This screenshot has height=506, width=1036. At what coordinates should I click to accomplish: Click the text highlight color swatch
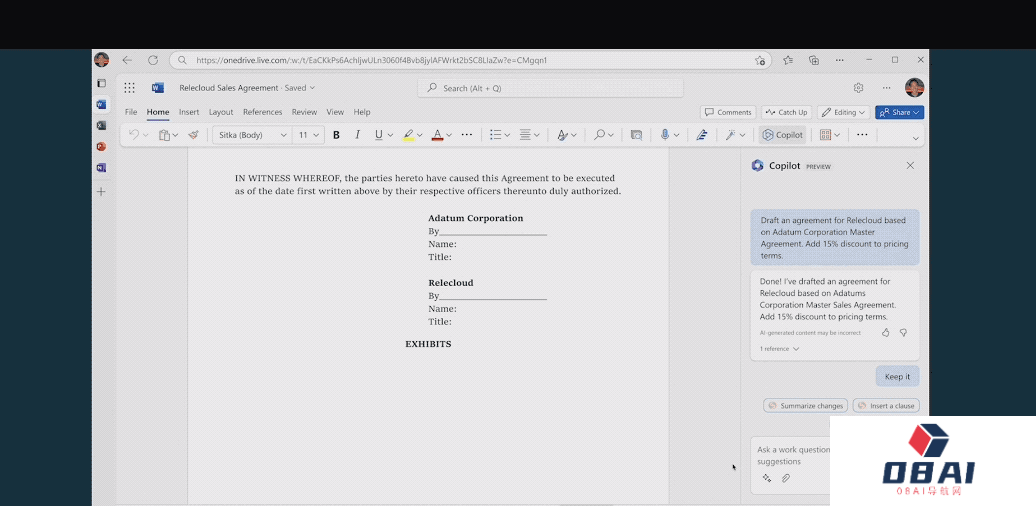tap(407, 135)
